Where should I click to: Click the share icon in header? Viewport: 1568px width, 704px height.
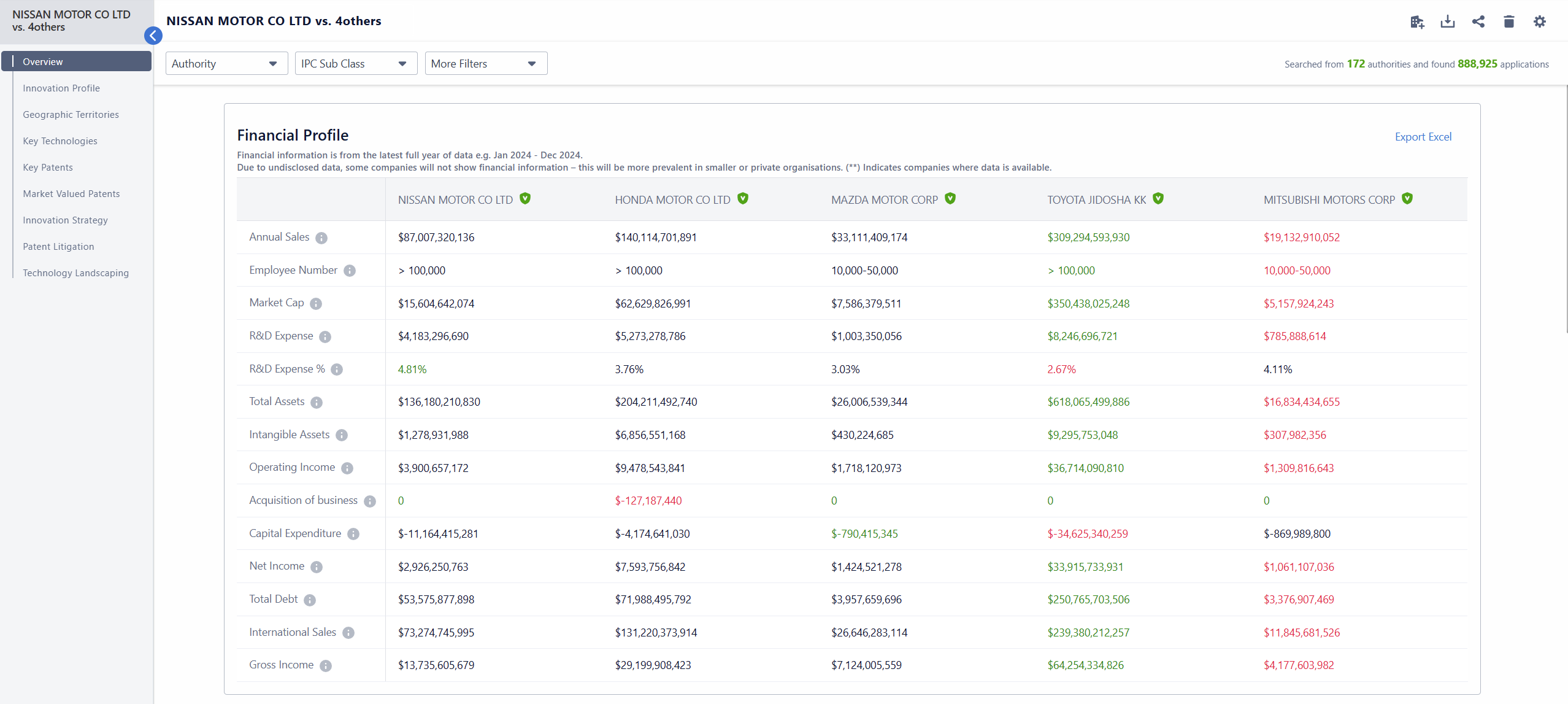(1478, 22)
